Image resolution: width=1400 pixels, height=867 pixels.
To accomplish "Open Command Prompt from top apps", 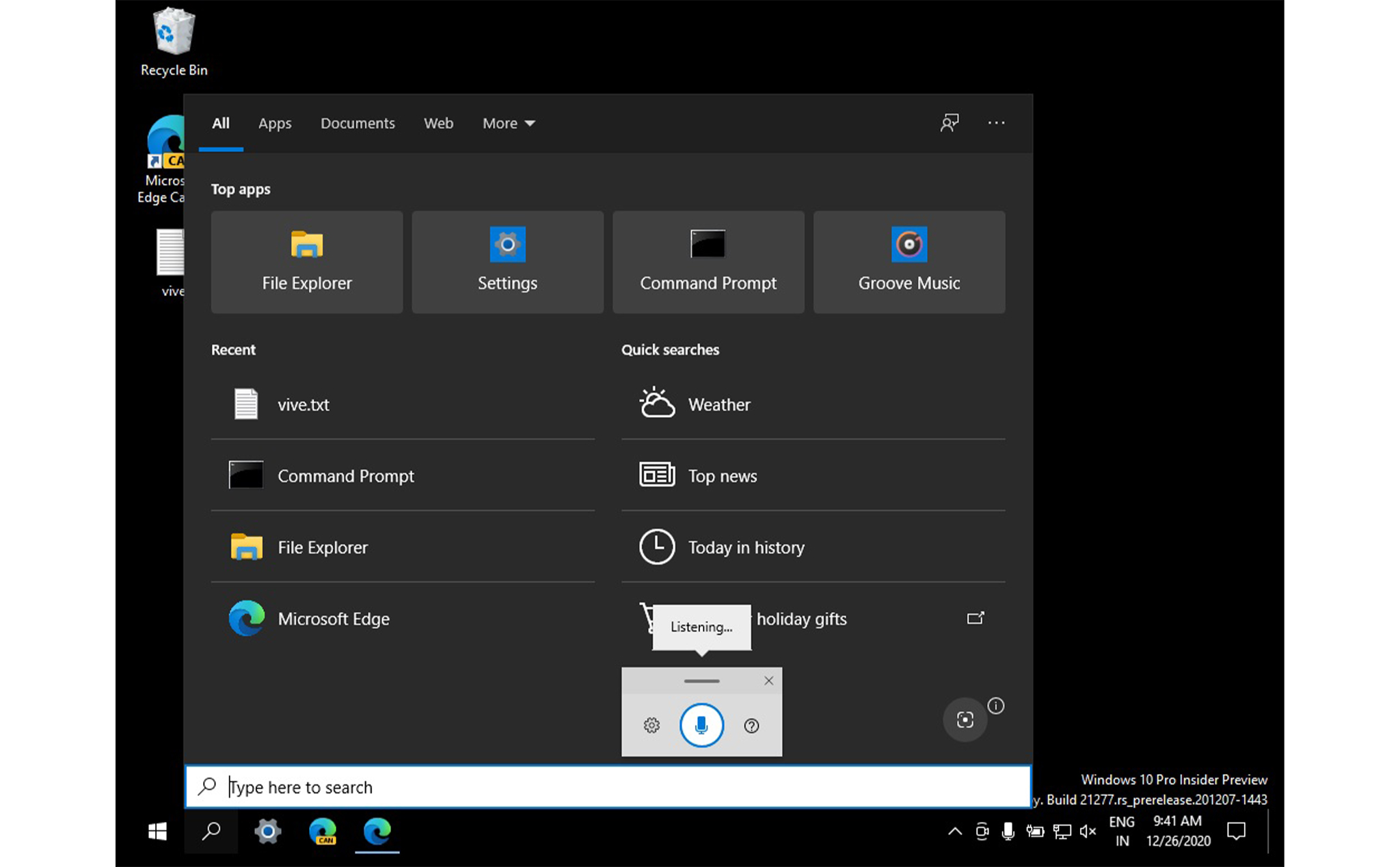I will pos(707,261).
